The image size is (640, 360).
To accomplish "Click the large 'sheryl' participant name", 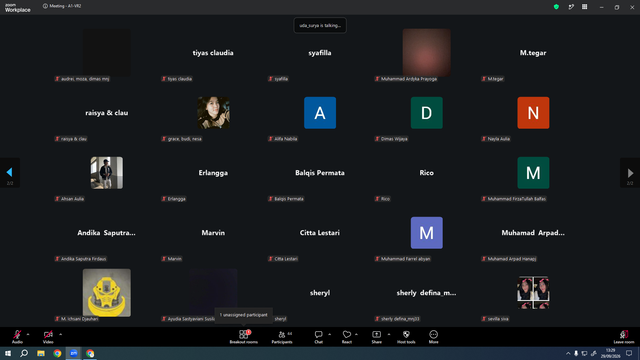I will 320,293.
